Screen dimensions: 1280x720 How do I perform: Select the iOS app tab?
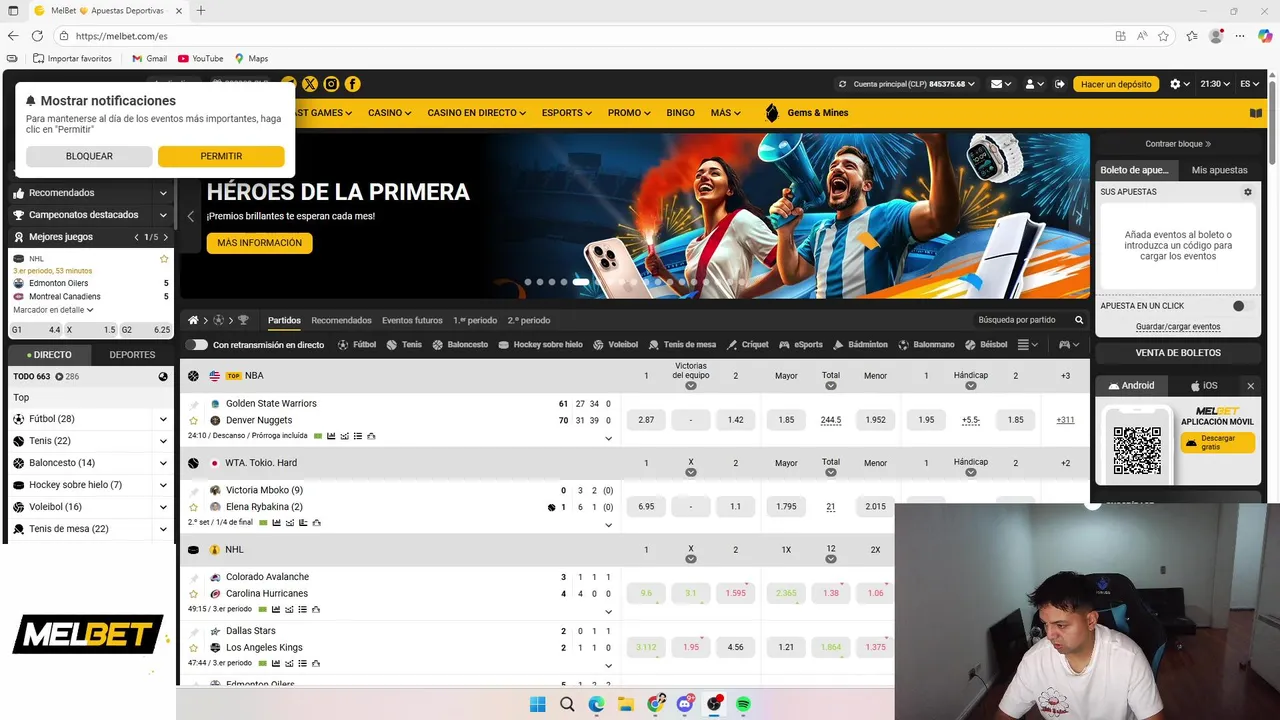[1204, 385]
